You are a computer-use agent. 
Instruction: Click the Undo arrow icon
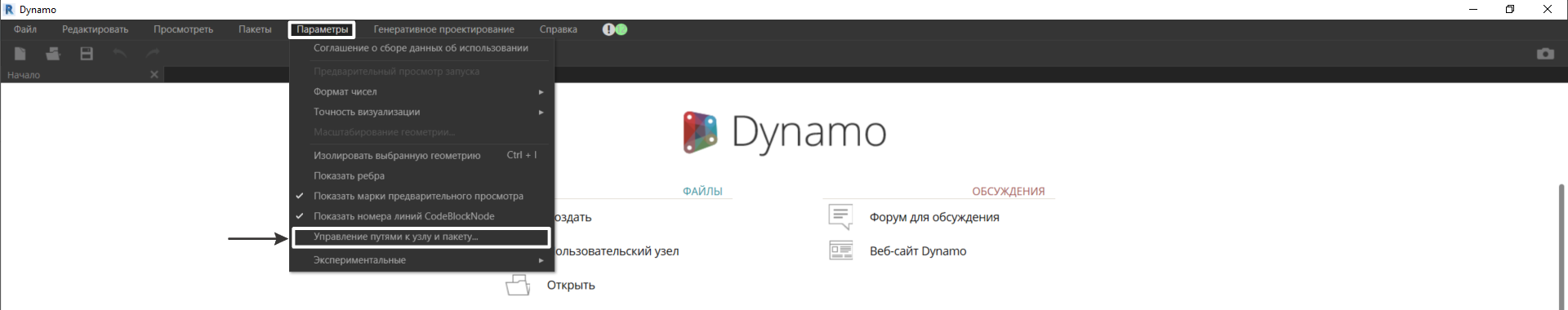pyautogui.click(x=120, y=53)
